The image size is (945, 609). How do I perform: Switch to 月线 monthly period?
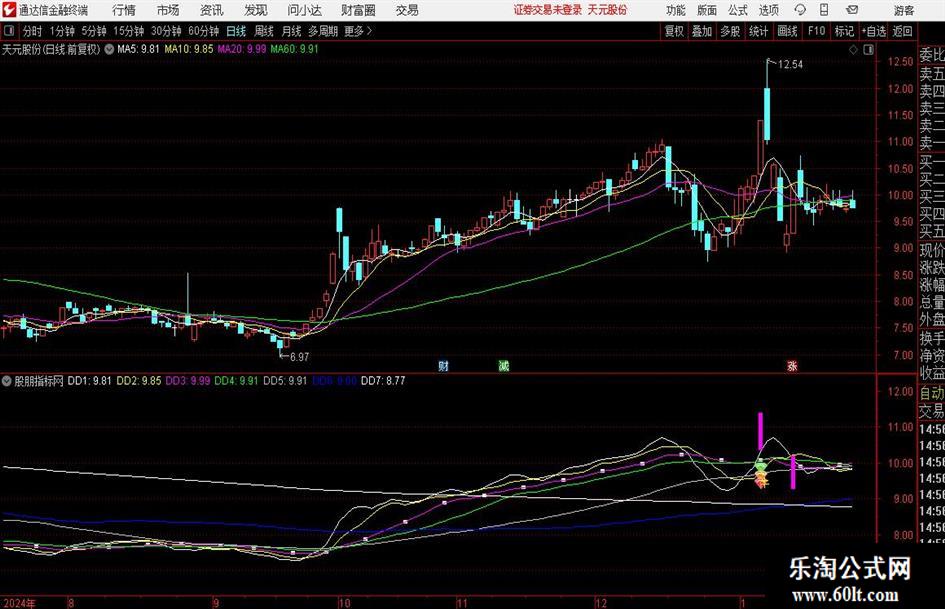[x=291, y=31]
